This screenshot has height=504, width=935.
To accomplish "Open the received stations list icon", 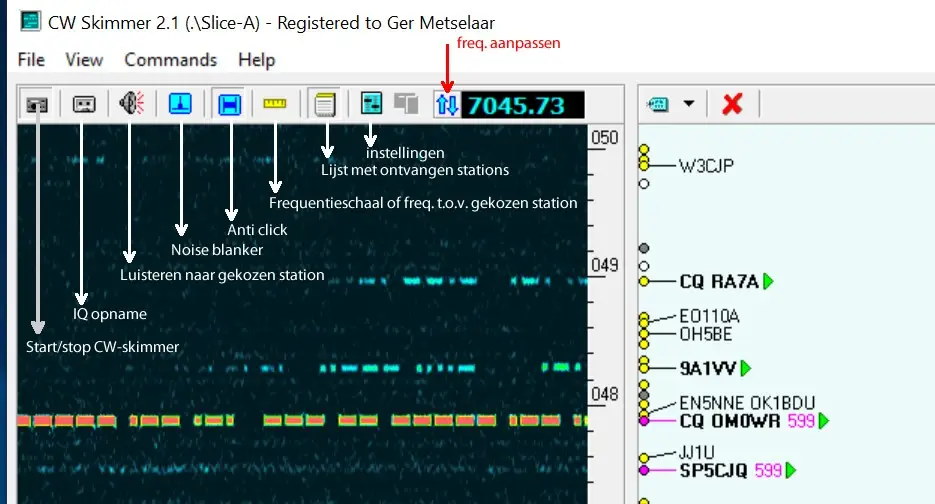I will tap(324, 104).
